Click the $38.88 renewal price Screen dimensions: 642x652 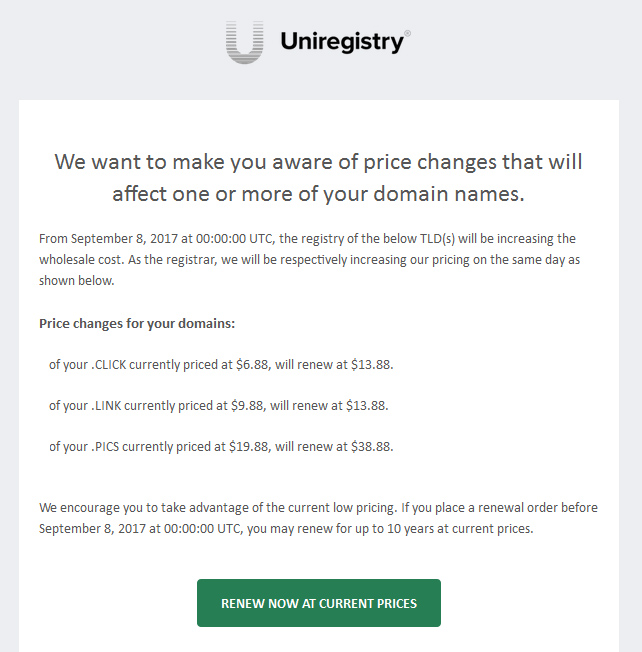(x=372, y=447)
